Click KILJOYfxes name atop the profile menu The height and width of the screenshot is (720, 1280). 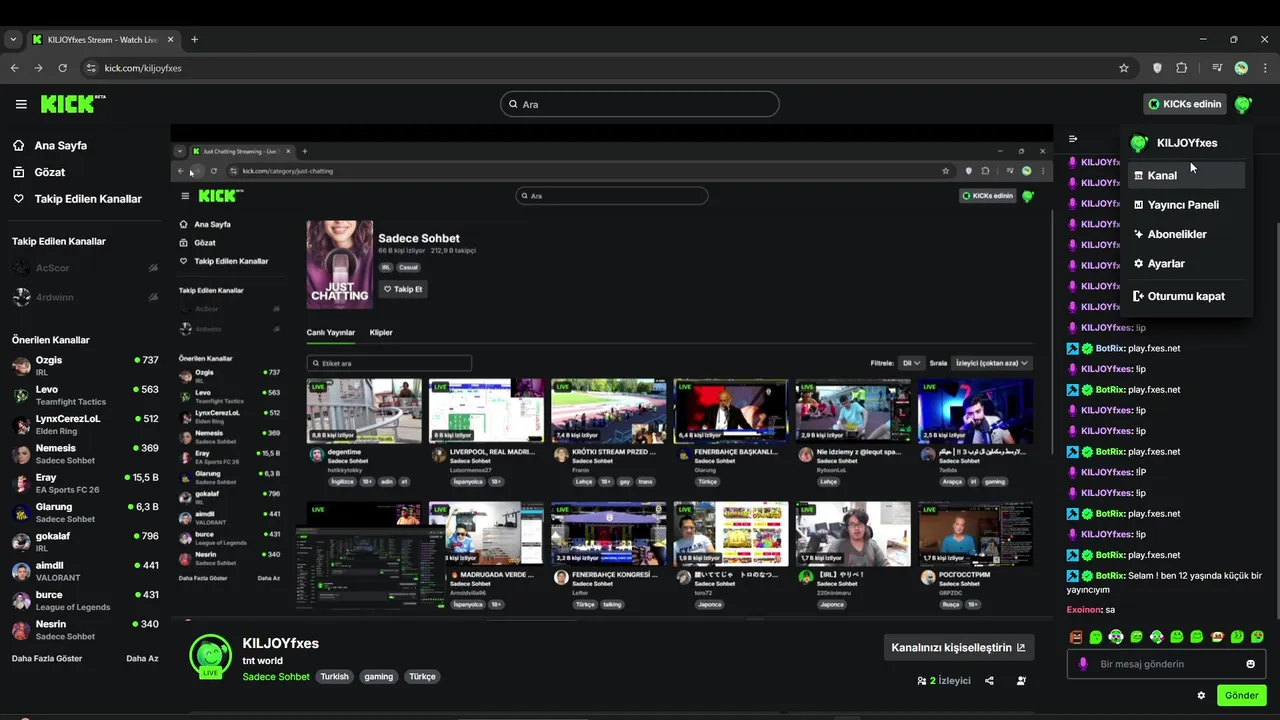tap(1186, 143)
